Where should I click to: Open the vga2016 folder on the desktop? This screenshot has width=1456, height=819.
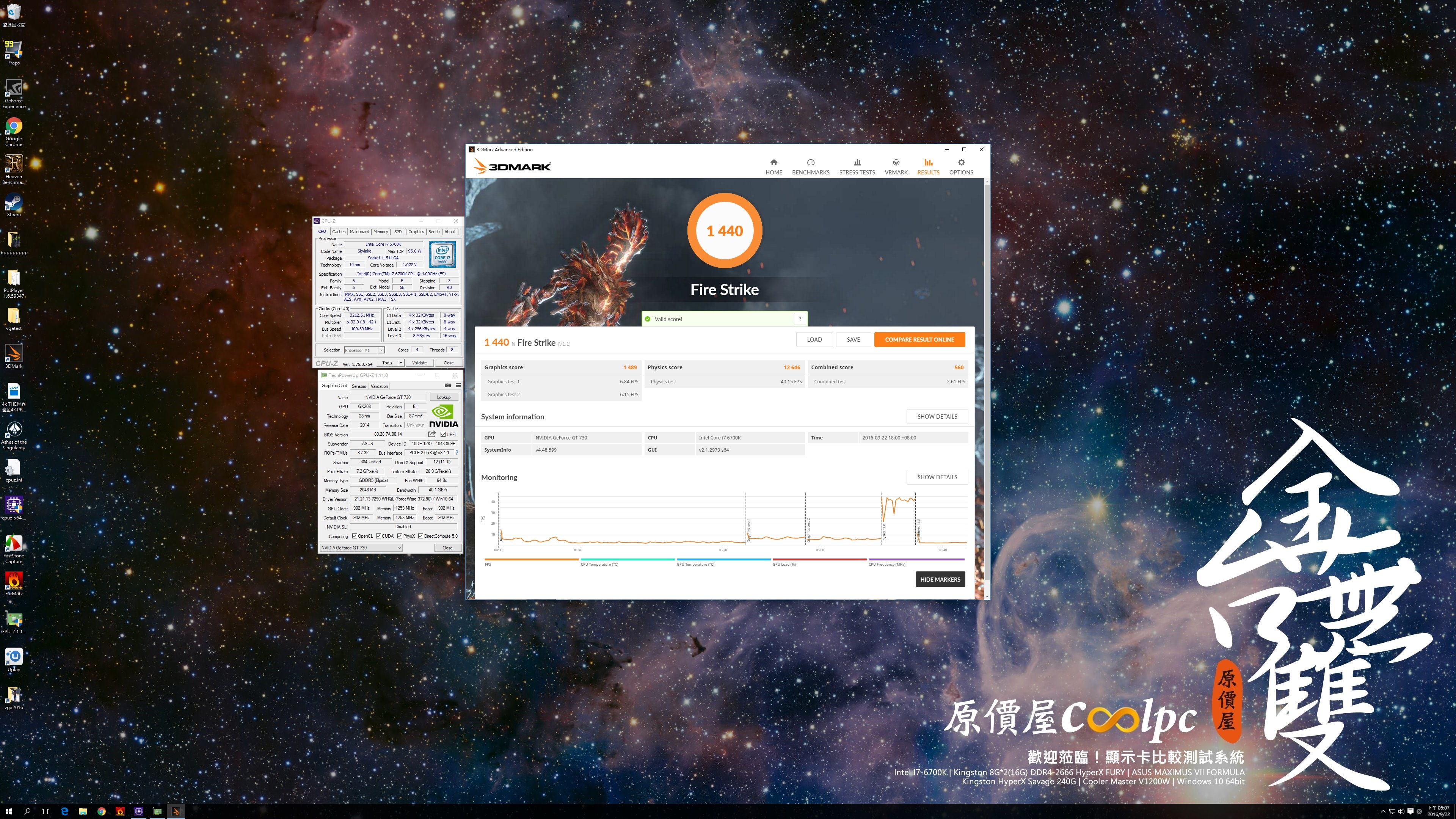(14, 698)
